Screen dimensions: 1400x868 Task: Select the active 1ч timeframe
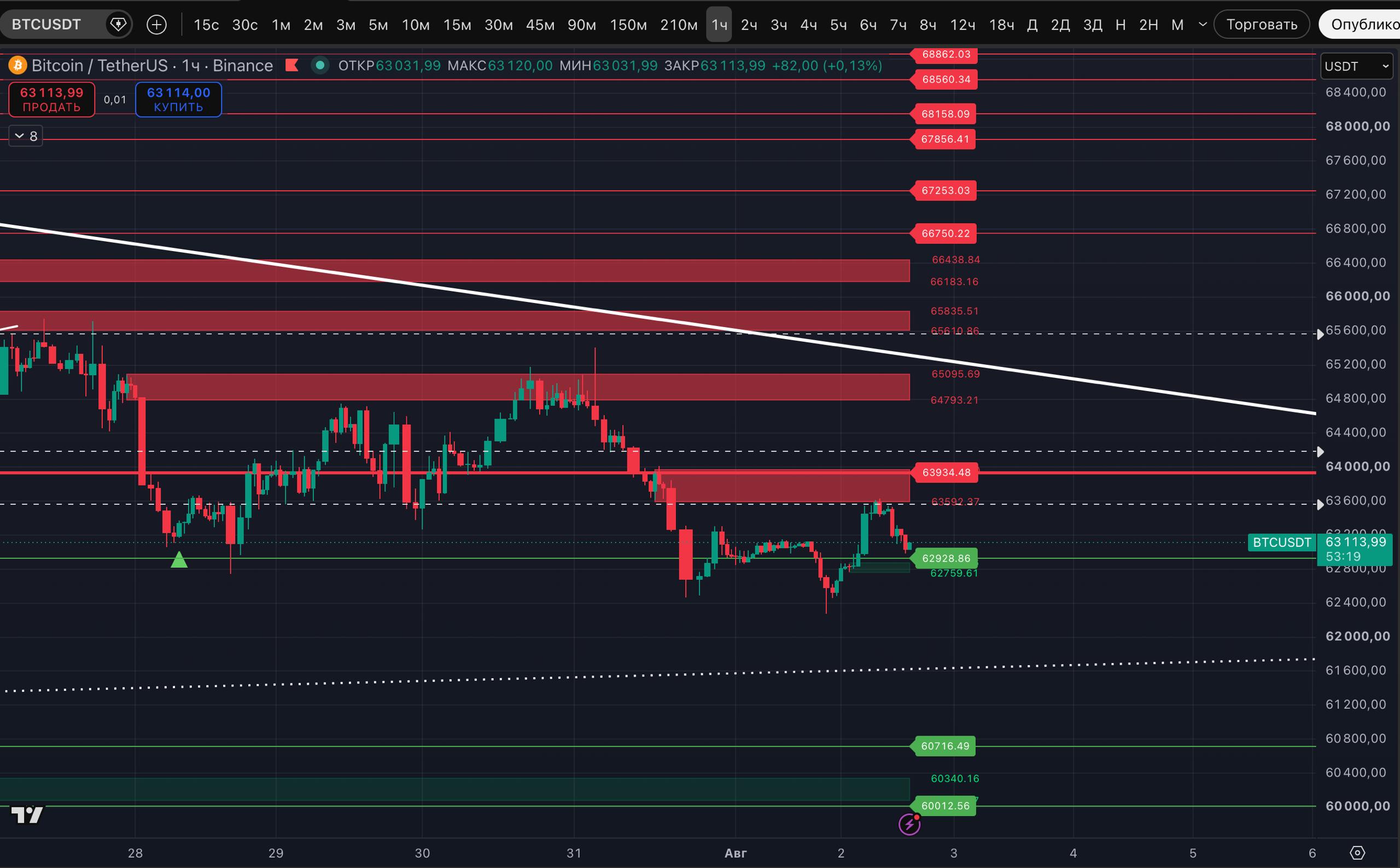click(719, 25)
